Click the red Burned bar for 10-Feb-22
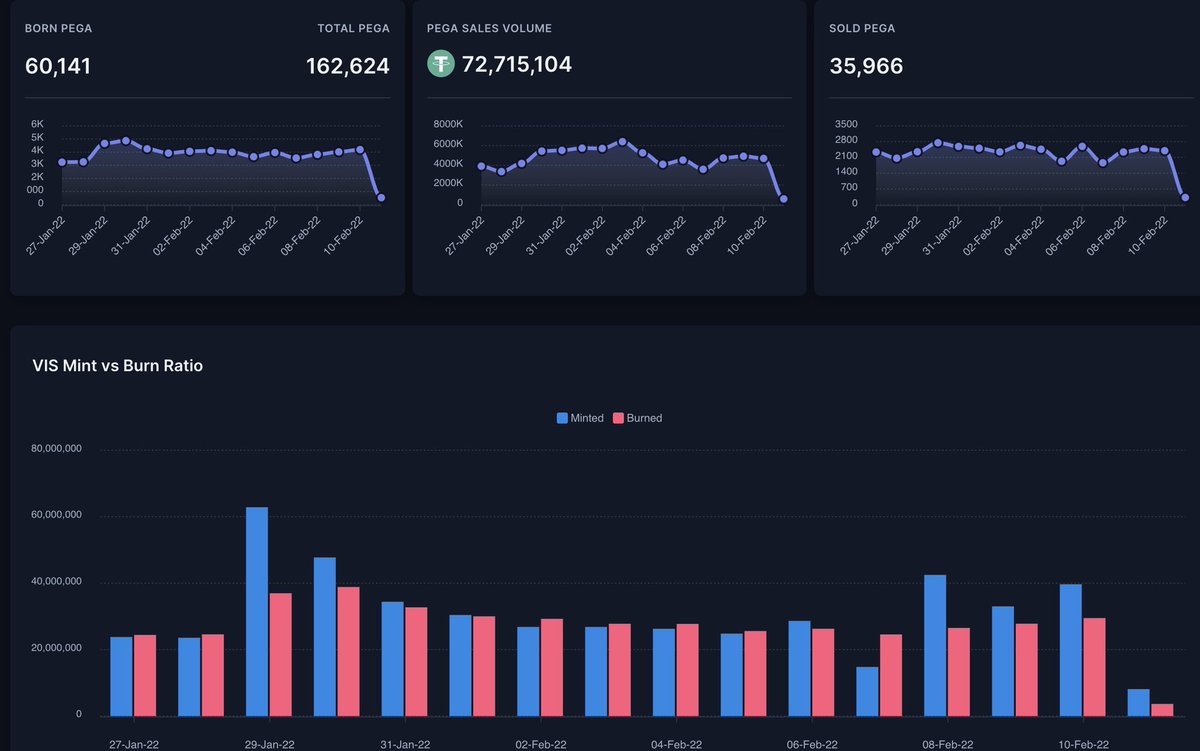 coord(1094,667)
